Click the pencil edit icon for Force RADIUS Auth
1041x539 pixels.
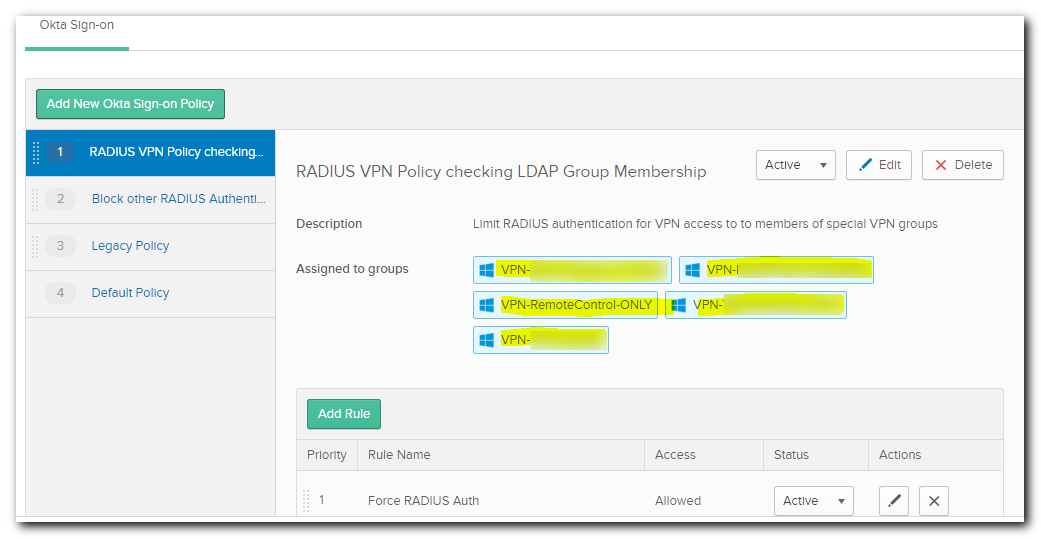894,500
